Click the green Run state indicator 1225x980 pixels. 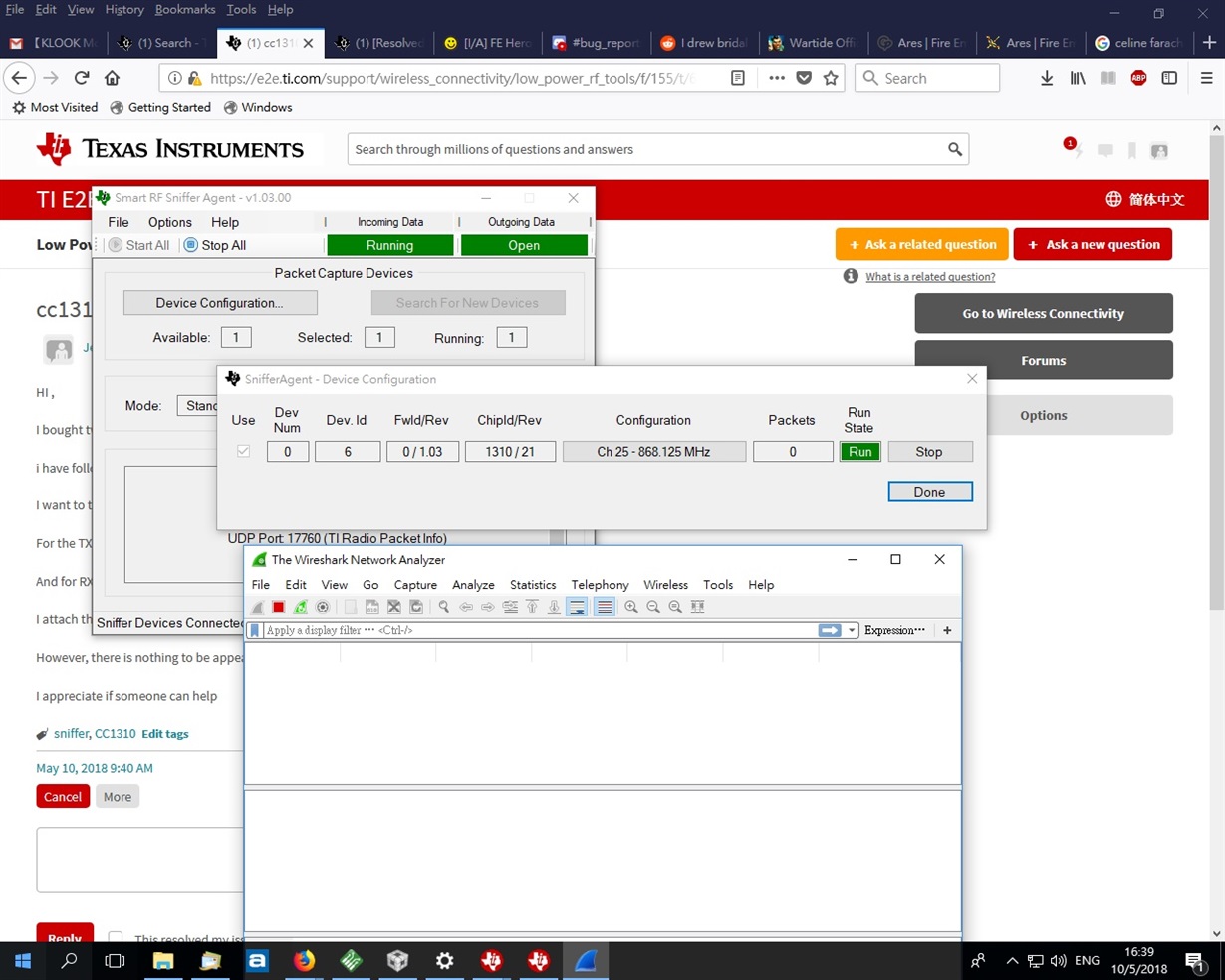coord(859,452)
